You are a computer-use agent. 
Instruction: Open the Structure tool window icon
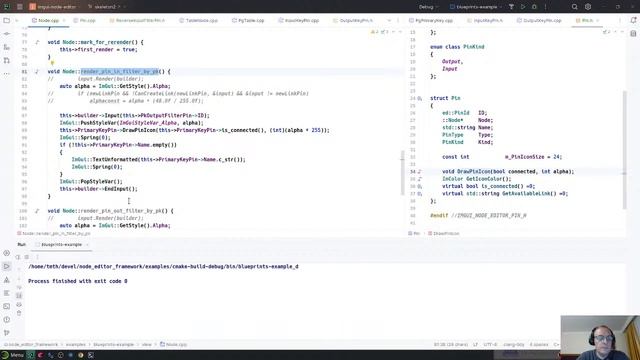tap(7, 47)
